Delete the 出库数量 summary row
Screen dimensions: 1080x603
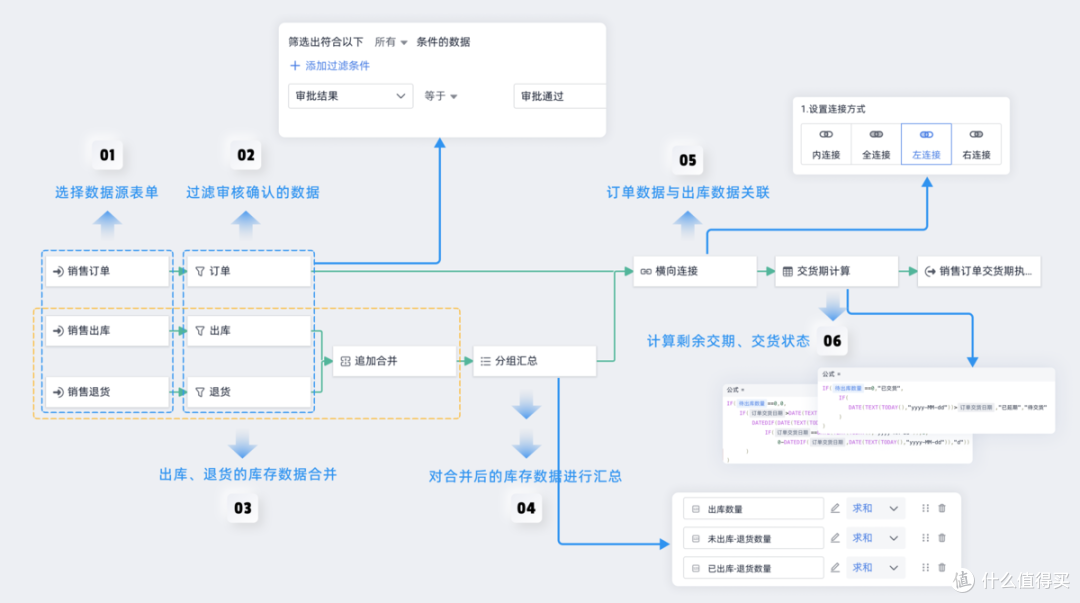pyautogui.click(x=942, y=509)
